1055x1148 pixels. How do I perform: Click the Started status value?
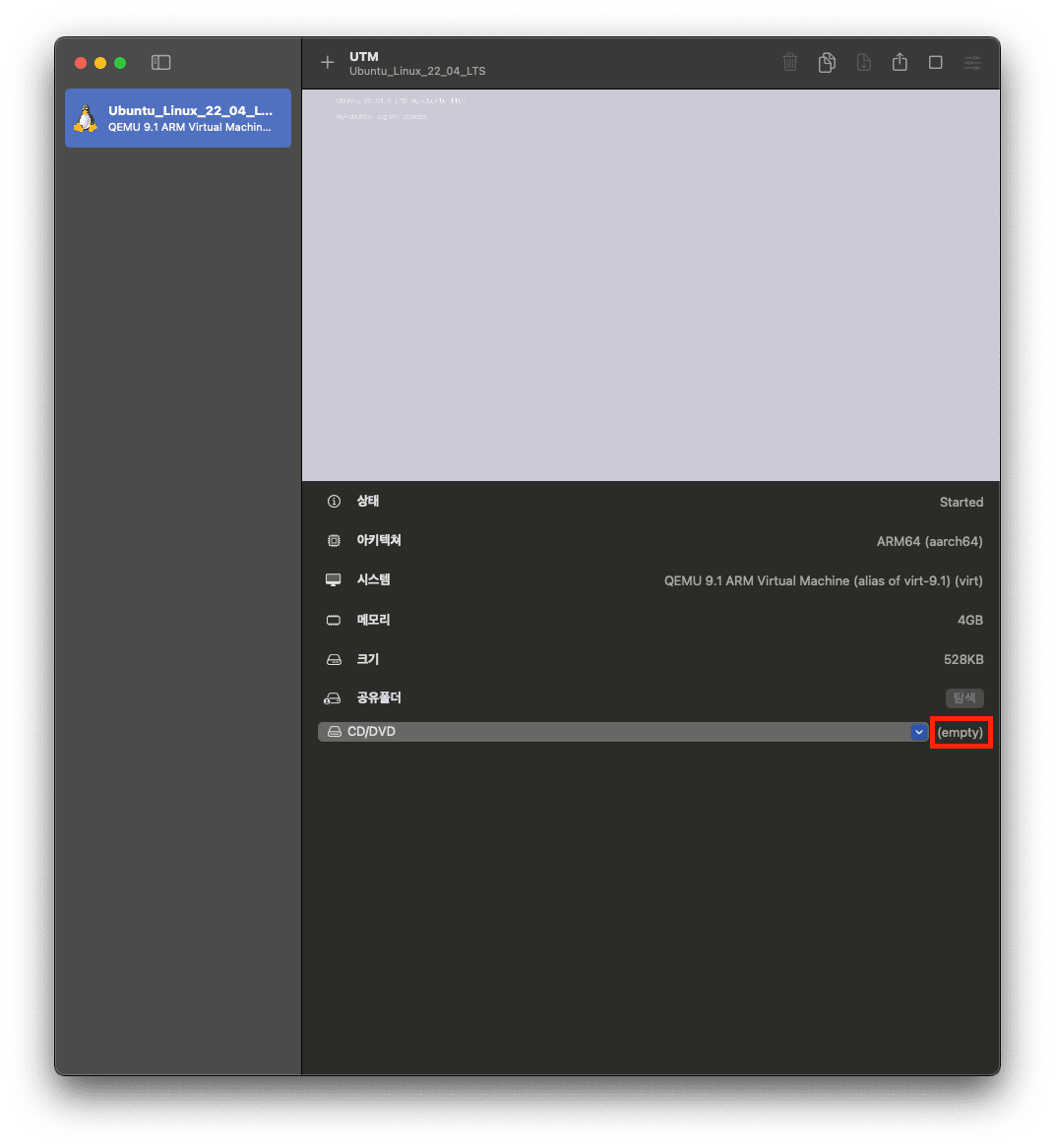pyautogui.click(x=962, y=503)
